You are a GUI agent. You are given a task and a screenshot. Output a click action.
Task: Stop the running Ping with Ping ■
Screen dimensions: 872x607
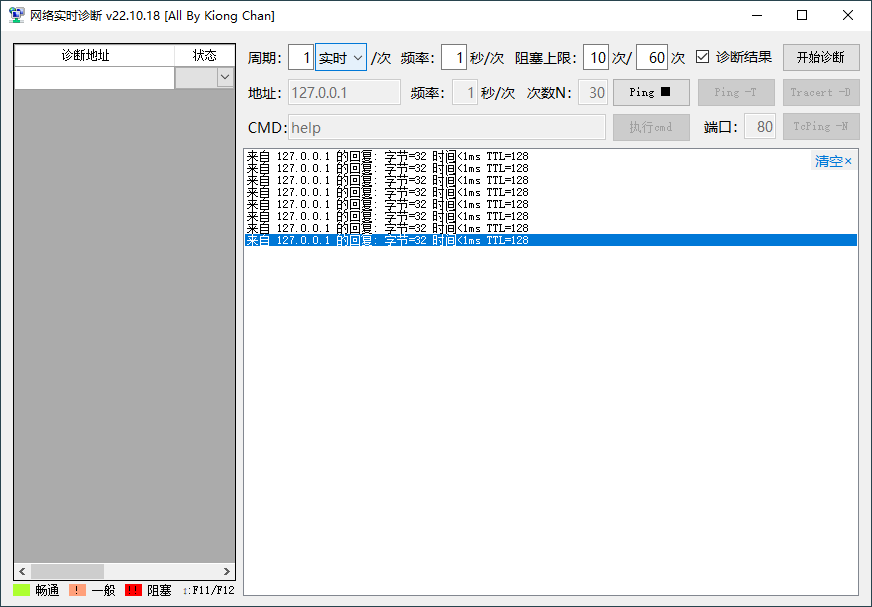pyautogui.click(x=651, y=93)
